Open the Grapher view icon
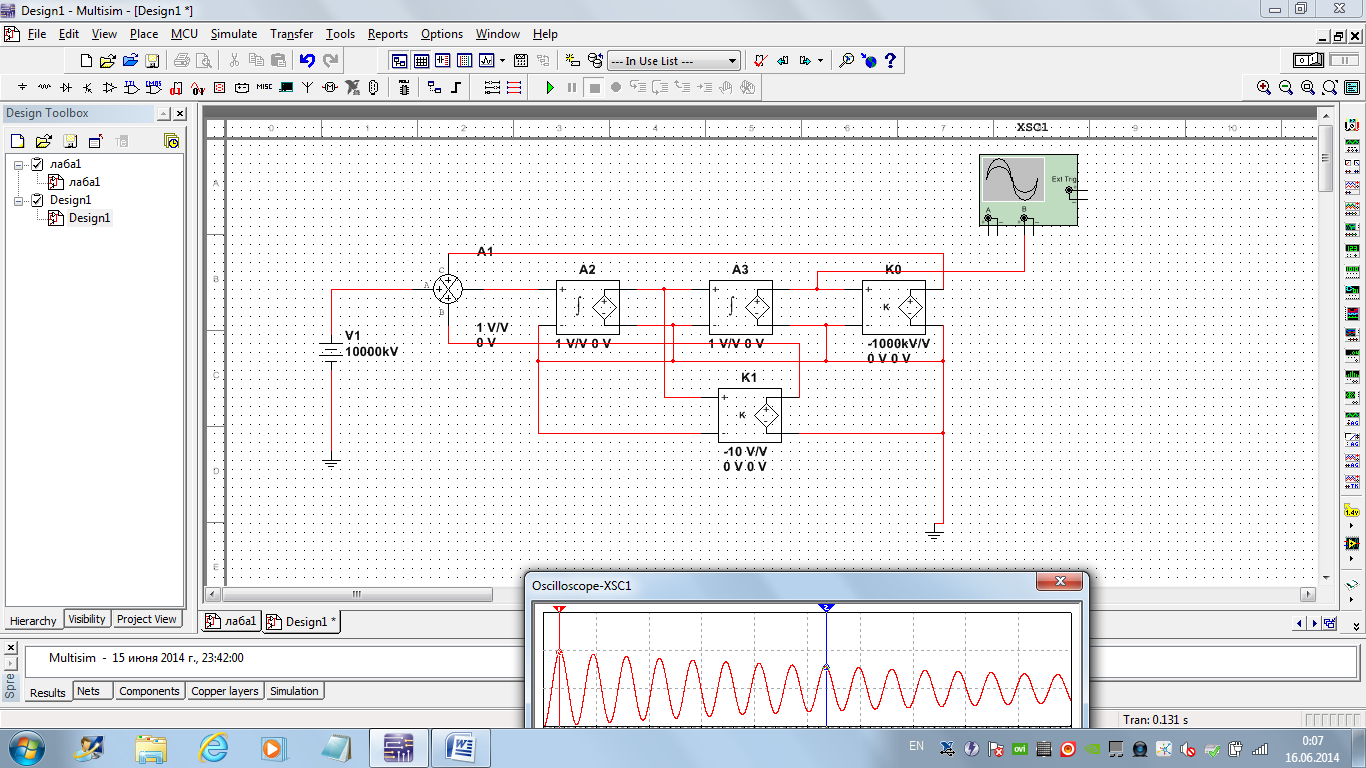This screenshot has width=1366, height=768. click(x=487, y=61)
